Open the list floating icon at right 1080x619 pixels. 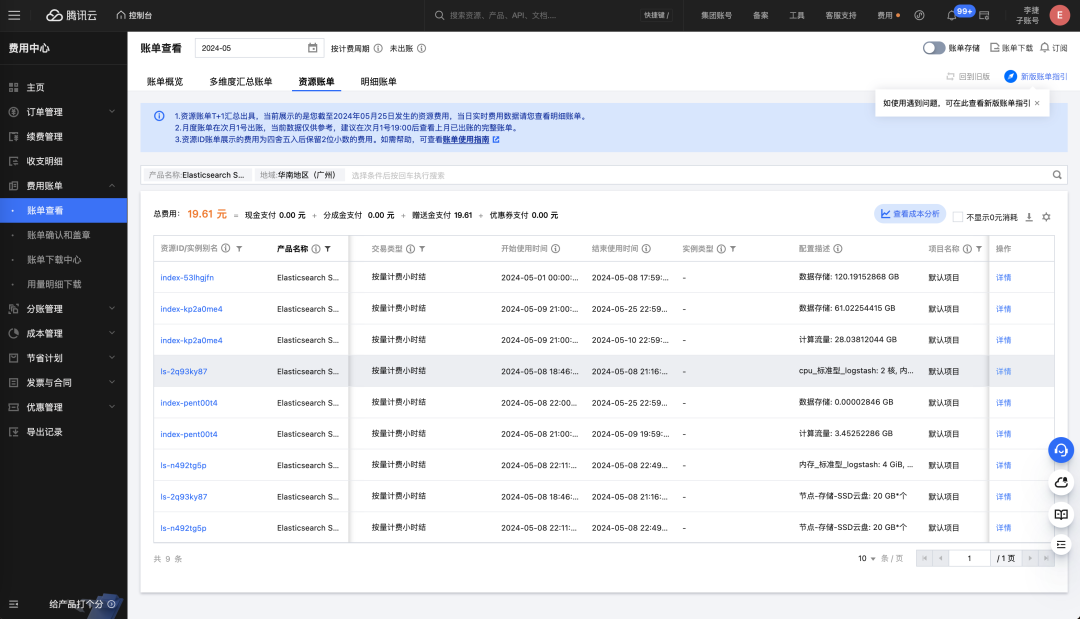[1061, 545]
